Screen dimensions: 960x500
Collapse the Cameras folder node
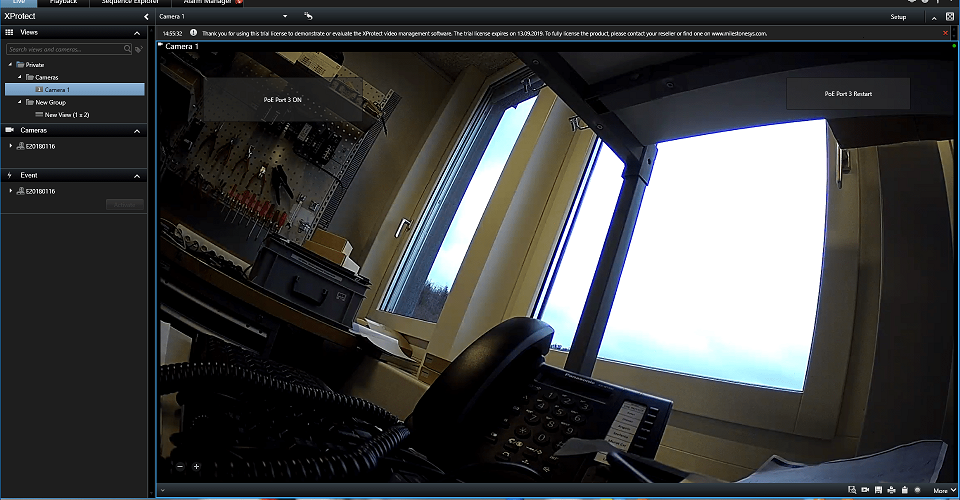tap(20, 77)
